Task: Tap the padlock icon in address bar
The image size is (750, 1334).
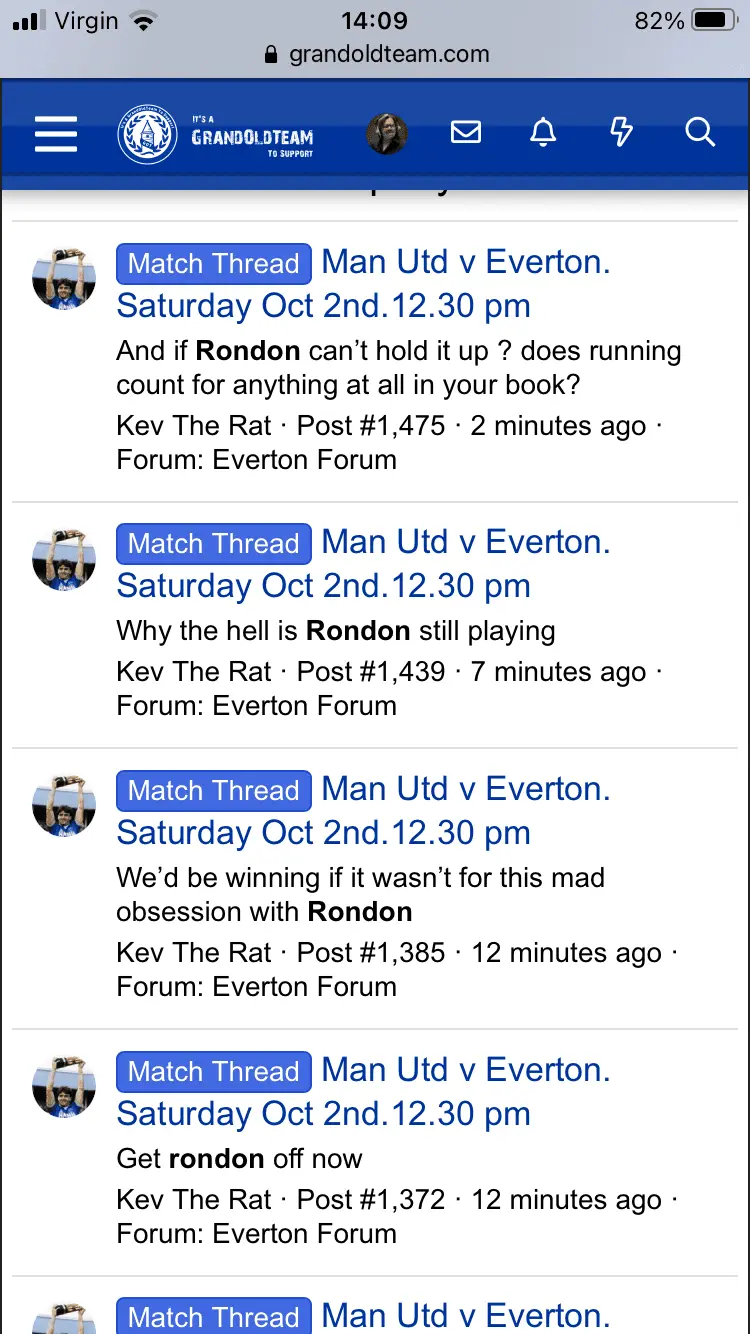Action: 270,55
